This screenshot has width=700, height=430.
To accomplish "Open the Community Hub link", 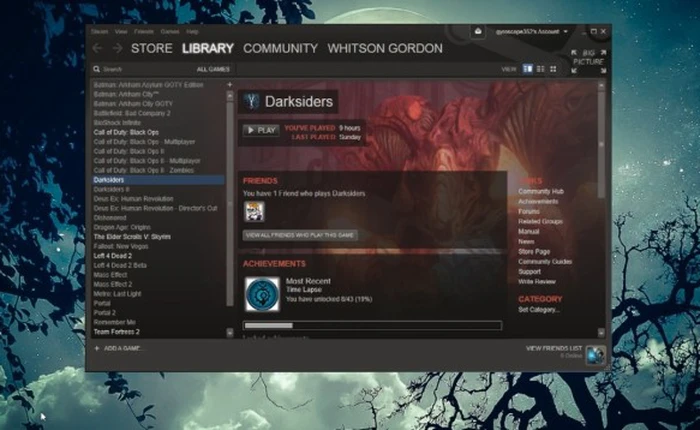I will tap(541, 191).
